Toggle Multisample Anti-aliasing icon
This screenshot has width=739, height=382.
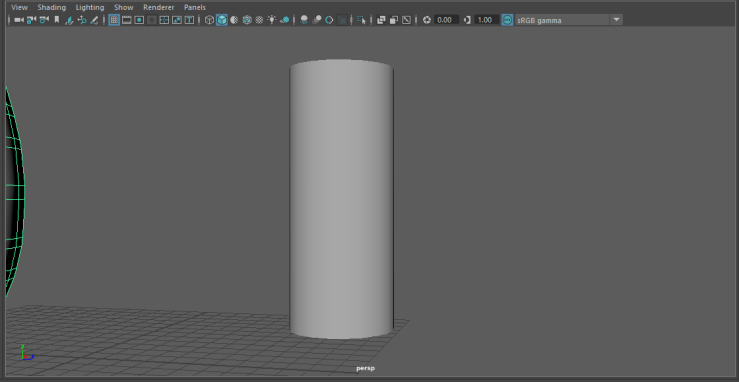coord(329,20)
